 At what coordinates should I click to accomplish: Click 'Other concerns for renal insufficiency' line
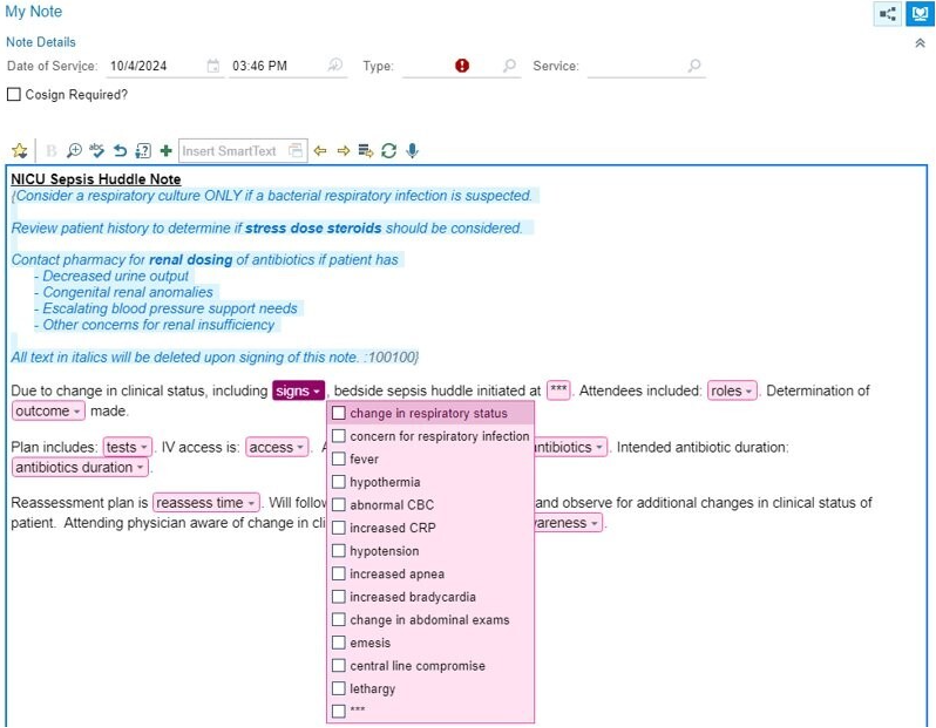[155, 325]
